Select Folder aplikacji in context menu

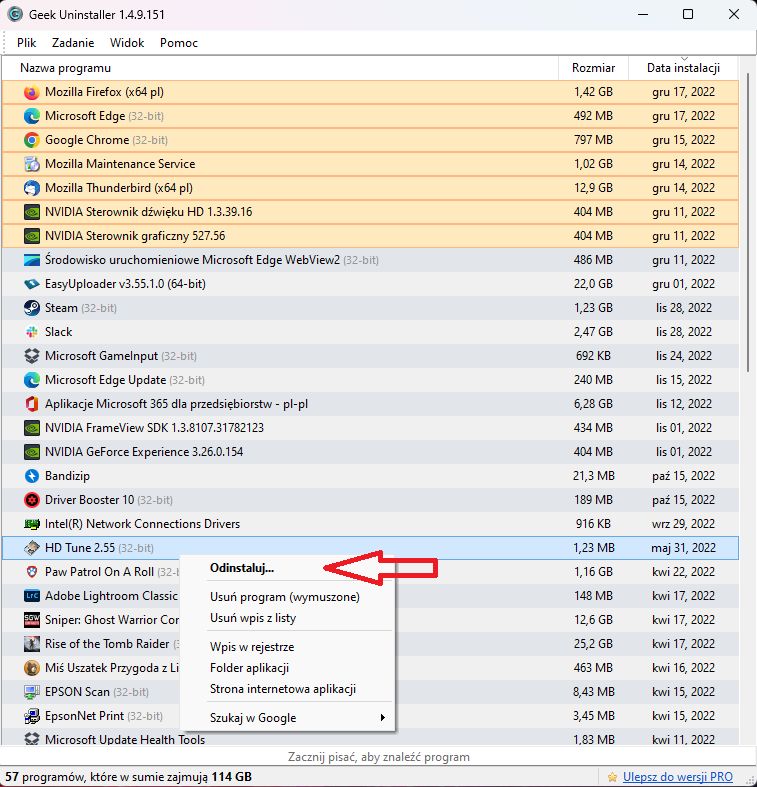[249, 668]
